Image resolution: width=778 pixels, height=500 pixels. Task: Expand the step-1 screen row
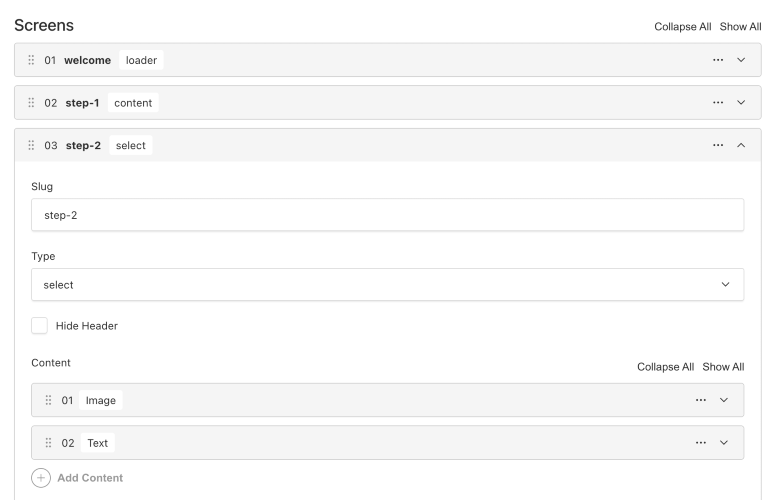[x=741, y=103]
